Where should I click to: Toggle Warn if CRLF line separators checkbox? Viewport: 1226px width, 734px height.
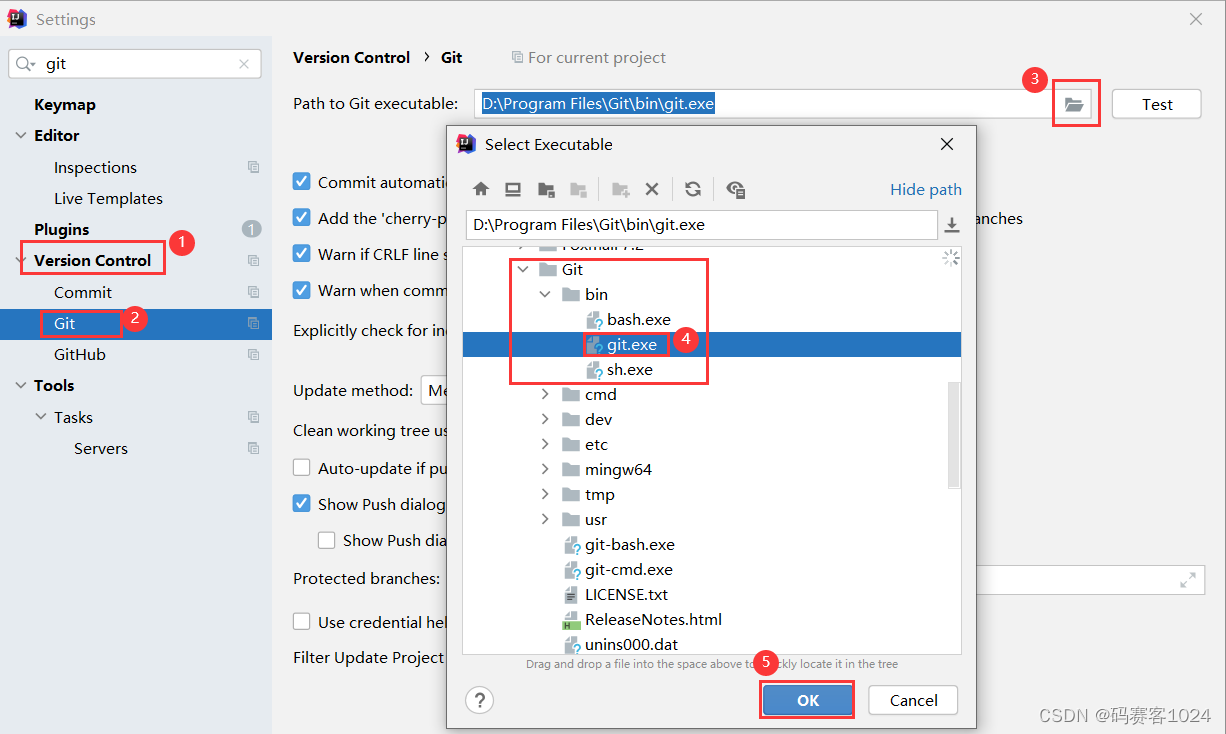tap(301, 253)
